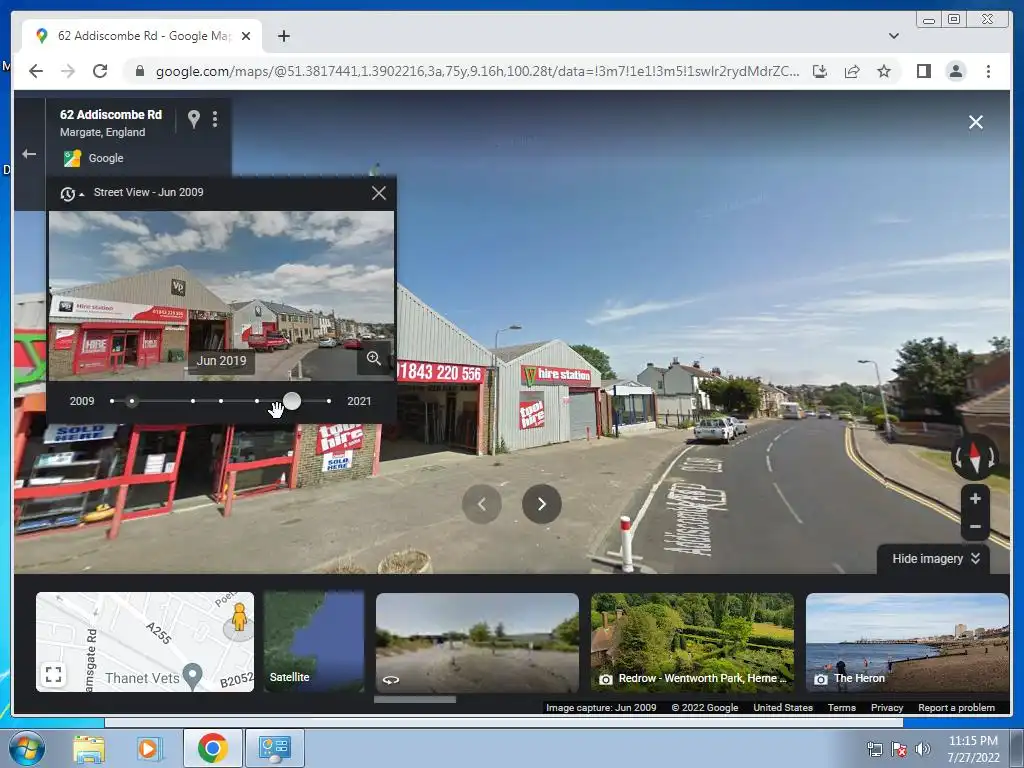This screenshot has height=768, width=1024.
Task: Open the Action Center flag icon
Action: pyautogui.click(x=899, y=749)
